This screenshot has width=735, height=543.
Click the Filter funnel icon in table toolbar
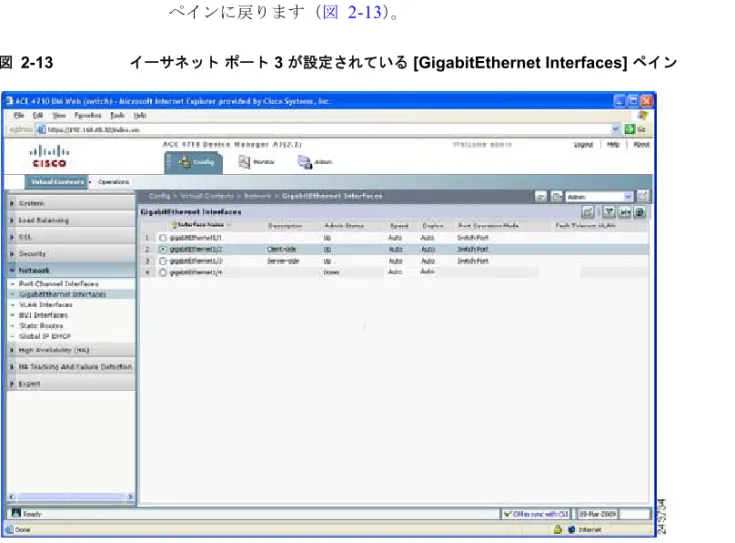[x=608, y=212]
